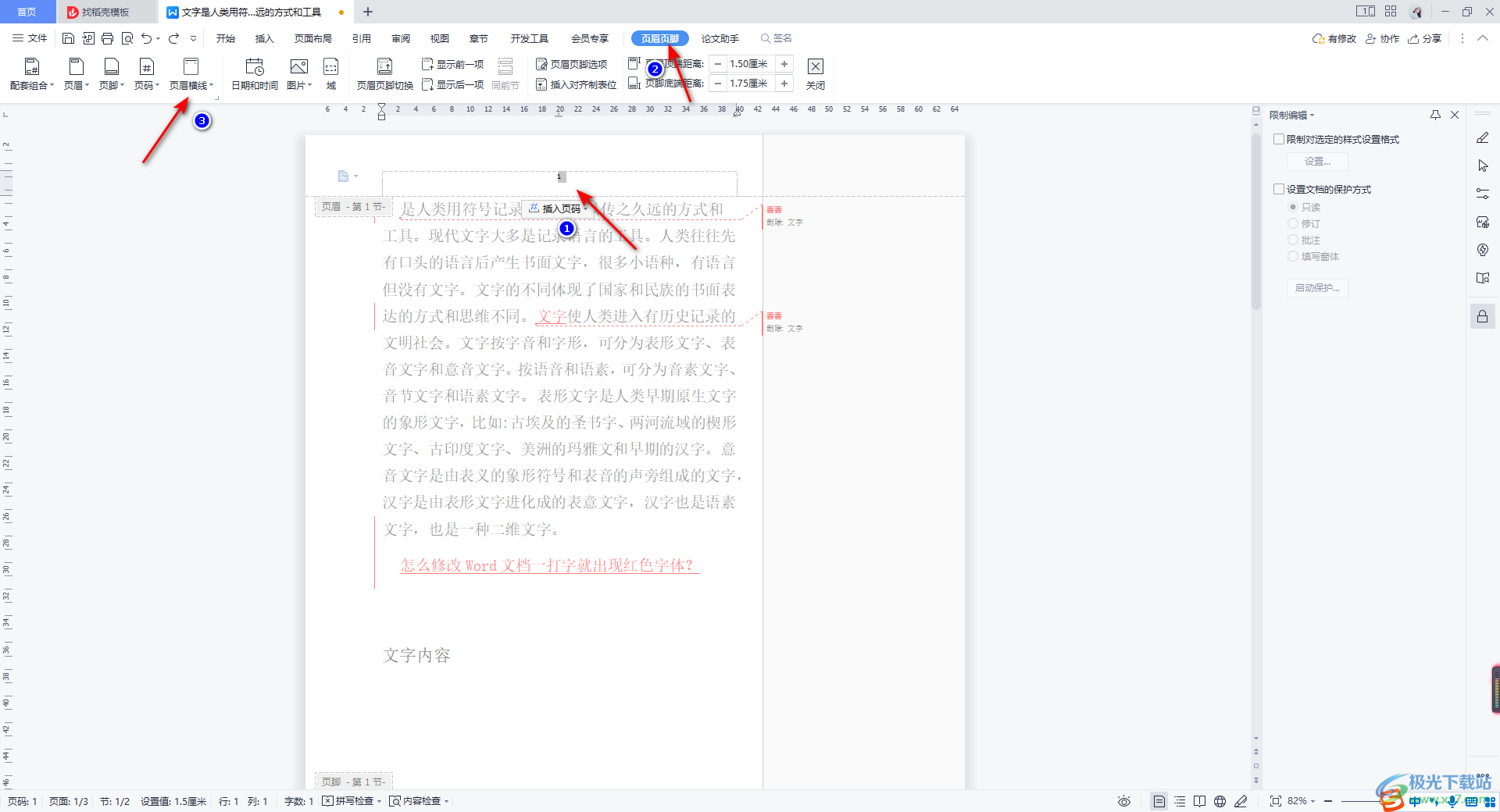Click the eye protection mode icon in status bar
The image size is (1500, 812).
(1124, 801)
